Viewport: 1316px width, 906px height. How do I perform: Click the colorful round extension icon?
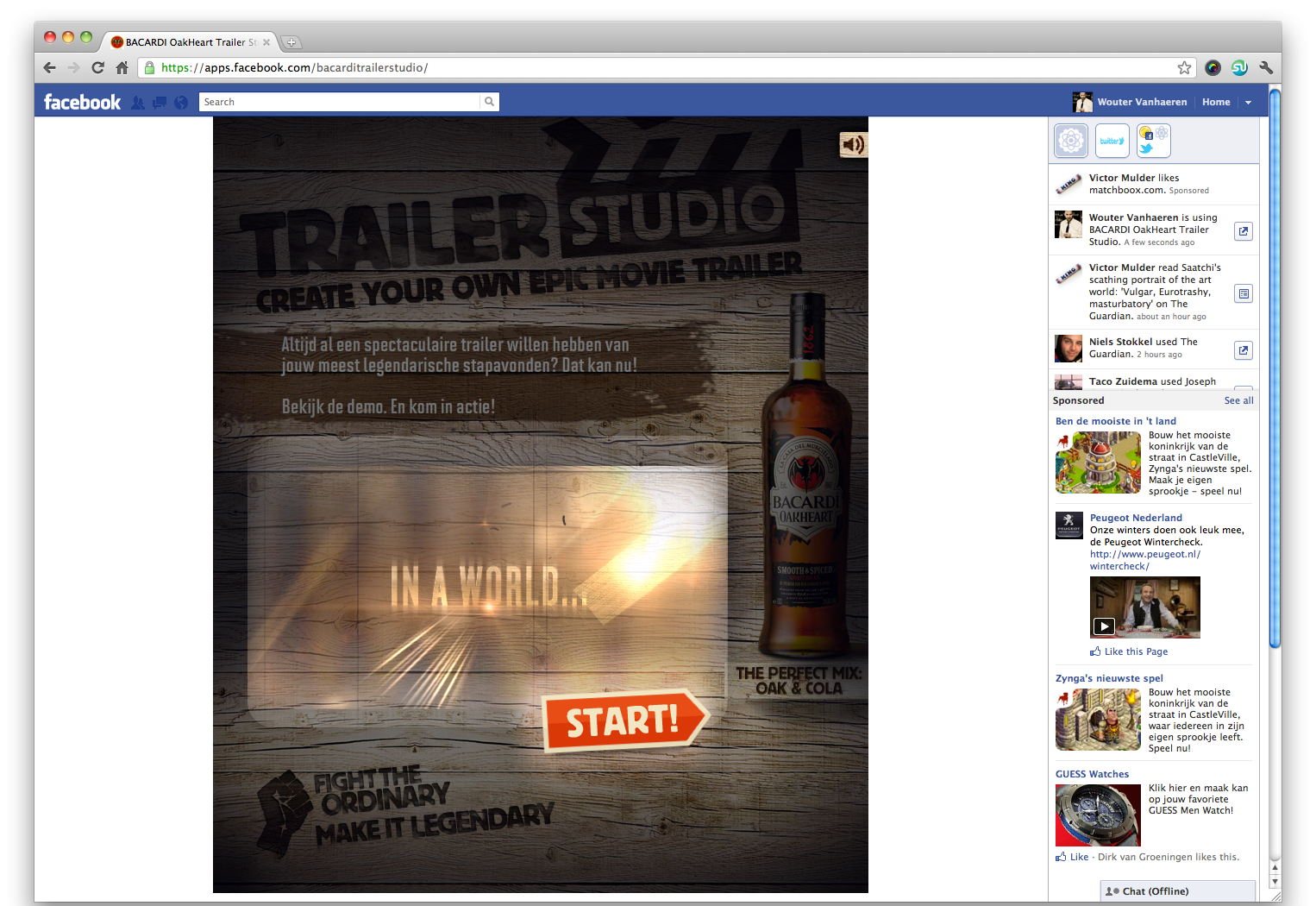click(x=1213, y=67)
